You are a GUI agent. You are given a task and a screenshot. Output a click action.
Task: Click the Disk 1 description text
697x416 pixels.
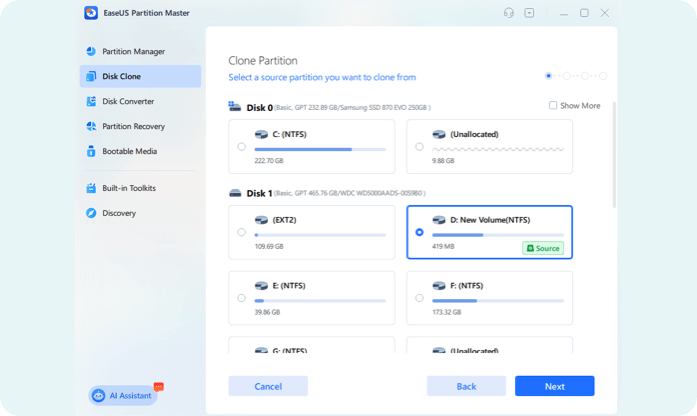coord(350,193)
